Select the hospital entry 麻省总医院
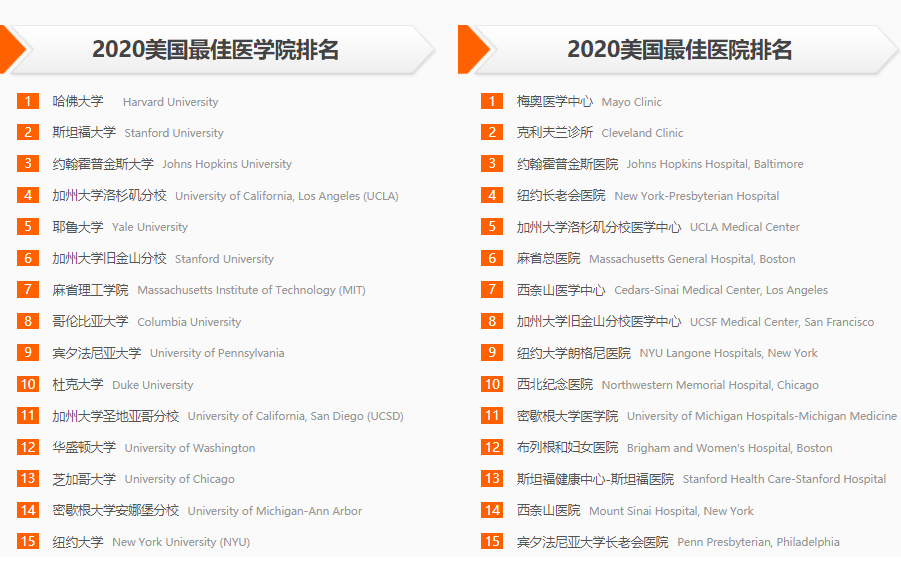This screenshot has height=572, width=901. [x=549, y=259]
